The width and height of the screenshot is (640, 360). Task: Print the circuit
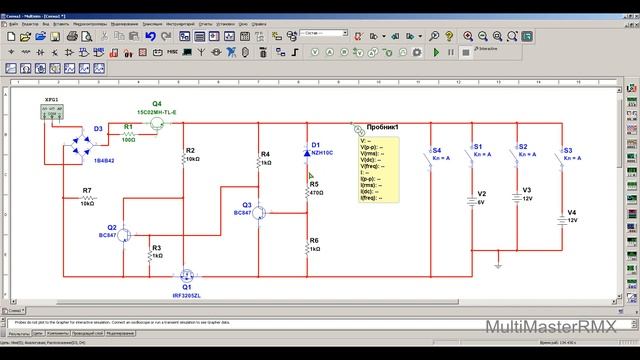(72, 37)
